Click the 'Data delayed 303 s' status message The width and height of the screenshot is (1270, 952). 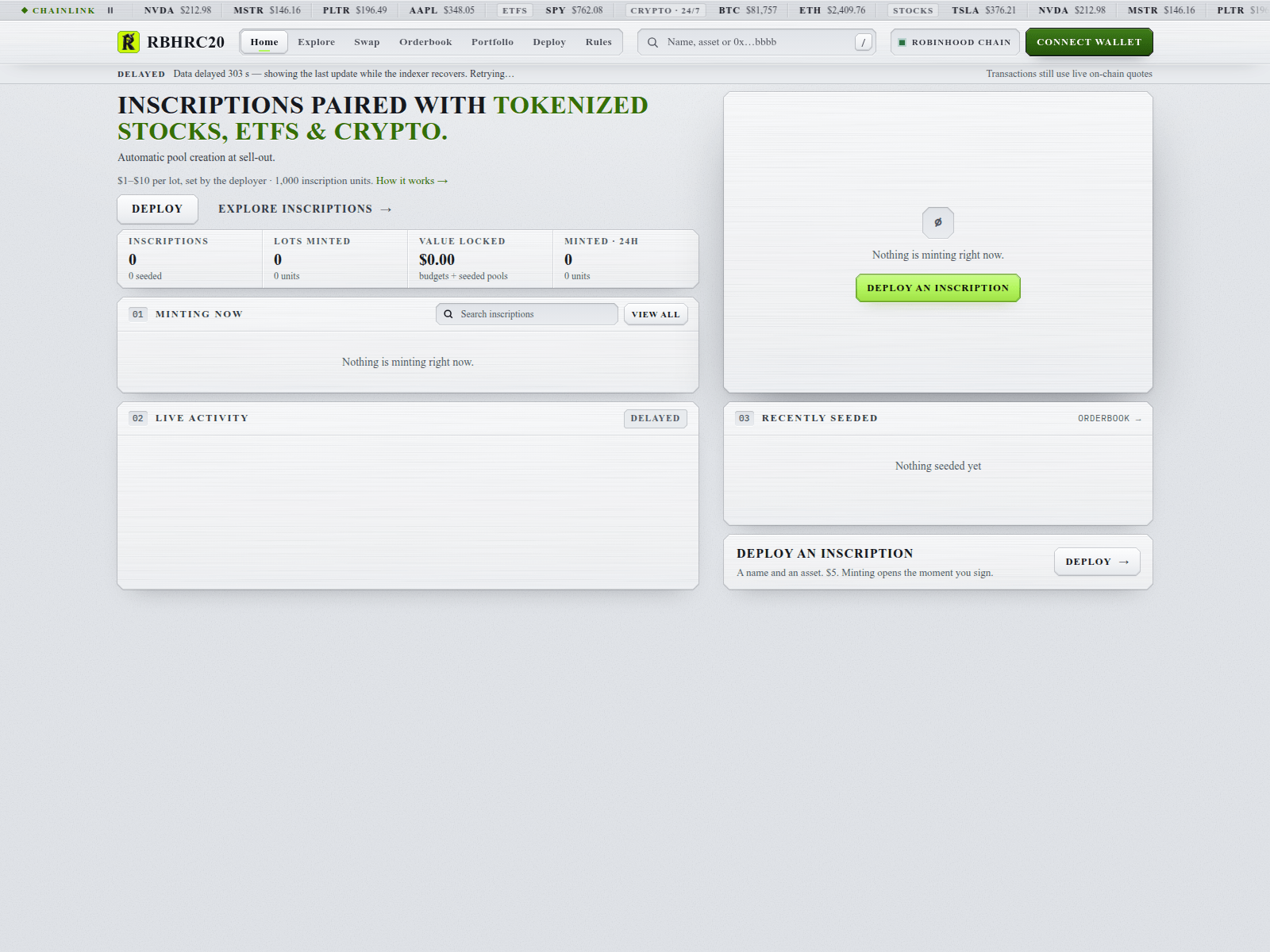[x=344, y=74]
